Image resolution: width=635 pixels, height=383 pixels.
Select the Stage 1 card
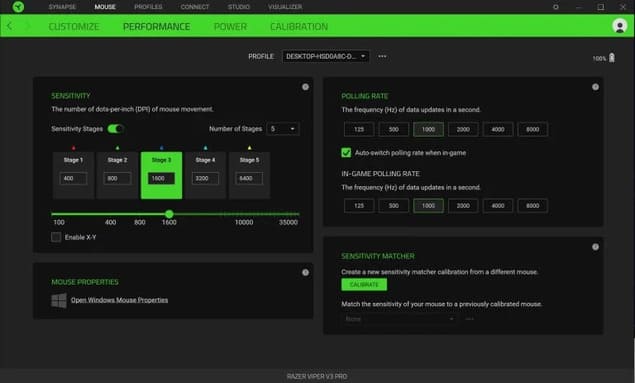(73, 175)
